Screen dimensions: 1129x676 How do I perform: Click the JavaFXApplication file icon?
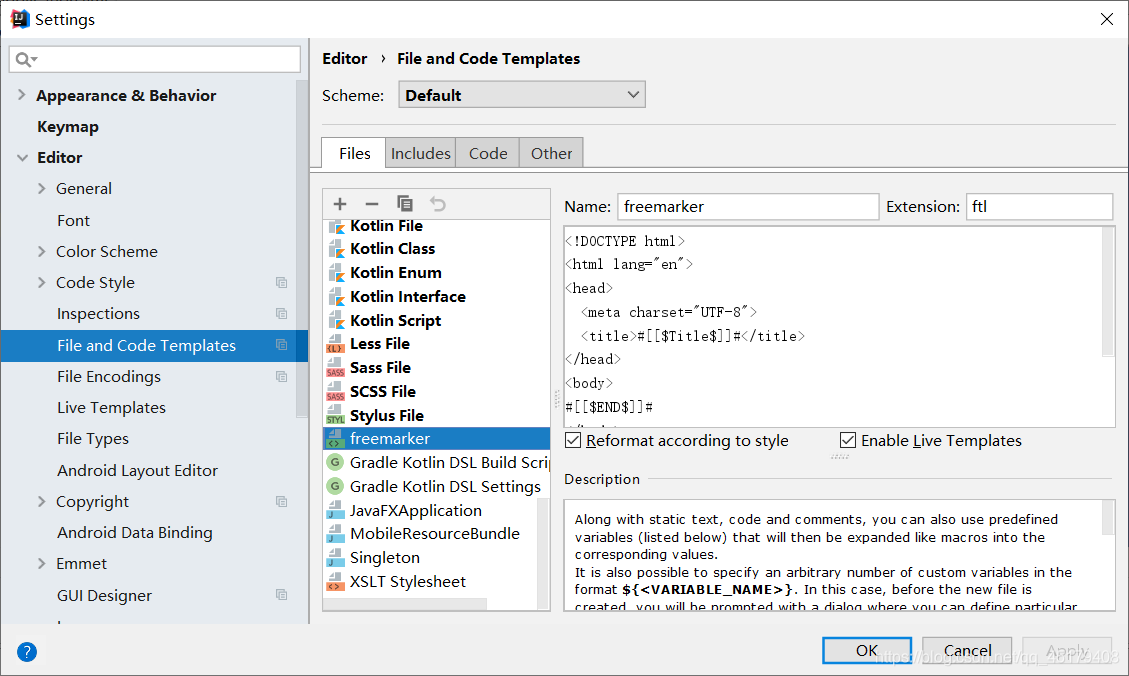coord(336,510)
